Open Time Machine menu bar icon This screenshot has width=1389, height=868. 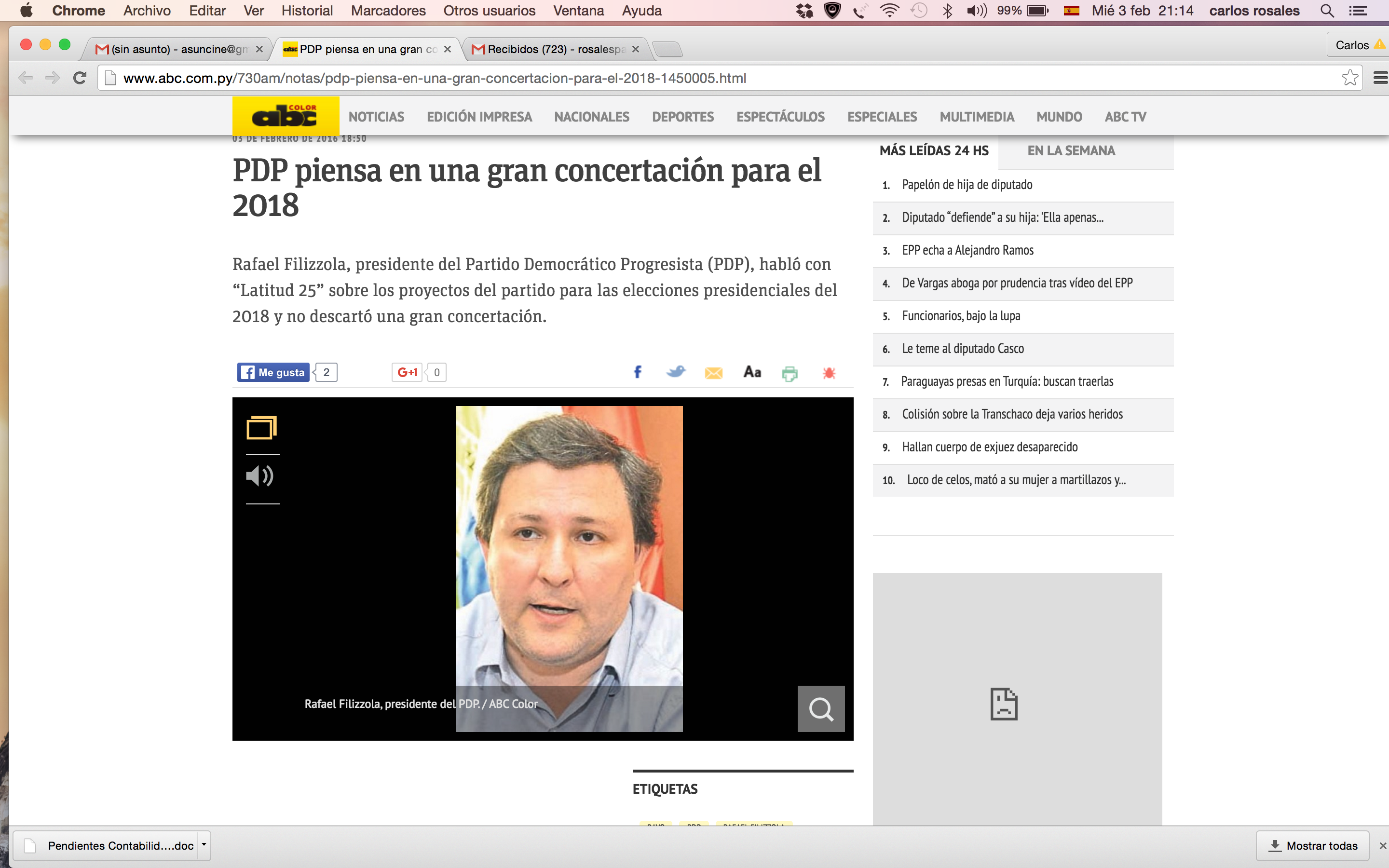(x=919, y=10)
